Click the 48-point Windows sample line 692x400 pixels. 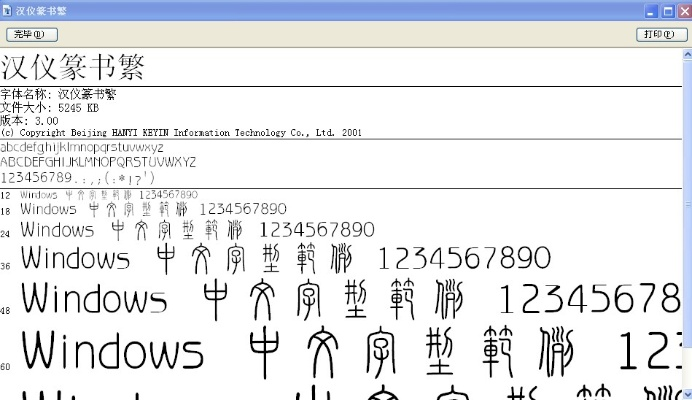pos(350,299)
